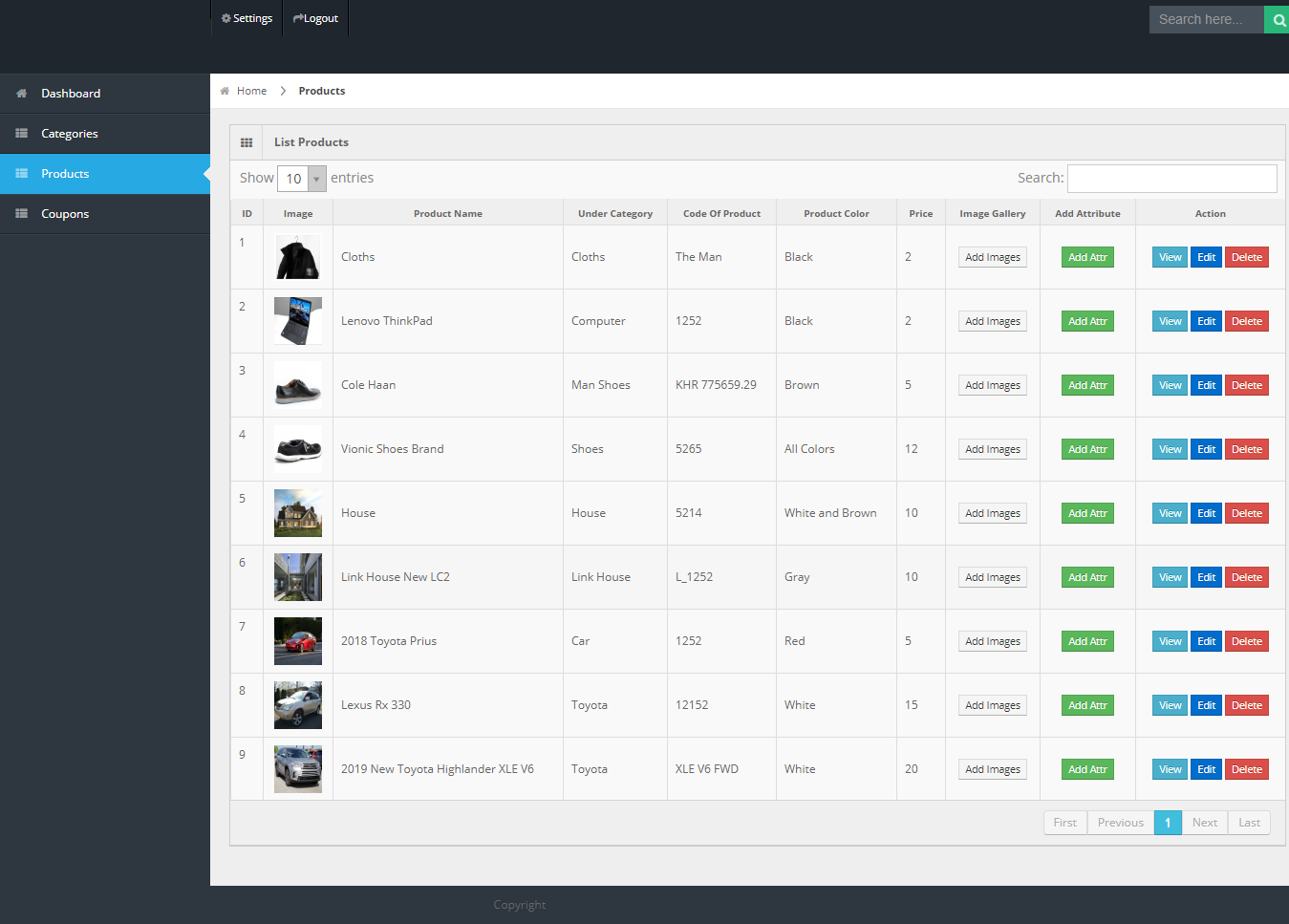Add Images for 2018 Toyota Prius
Screen dimensions: 1289x924
click(x=992, y=642)
